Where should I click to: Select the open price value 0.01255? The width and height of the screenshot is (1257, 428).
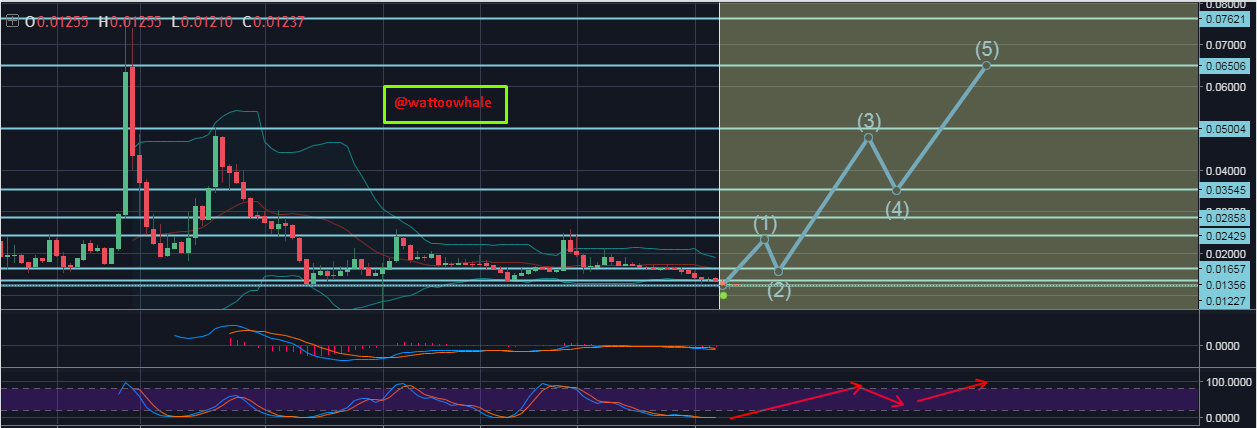coord(63,21)
